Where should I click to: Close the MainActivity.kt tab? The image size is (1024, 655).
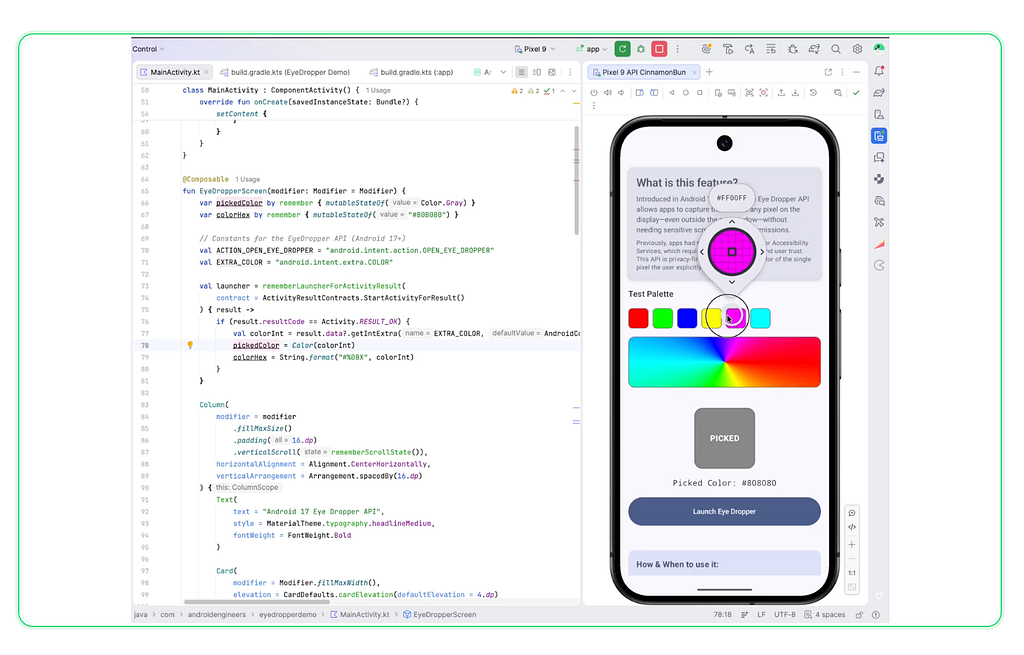(206, 72)
